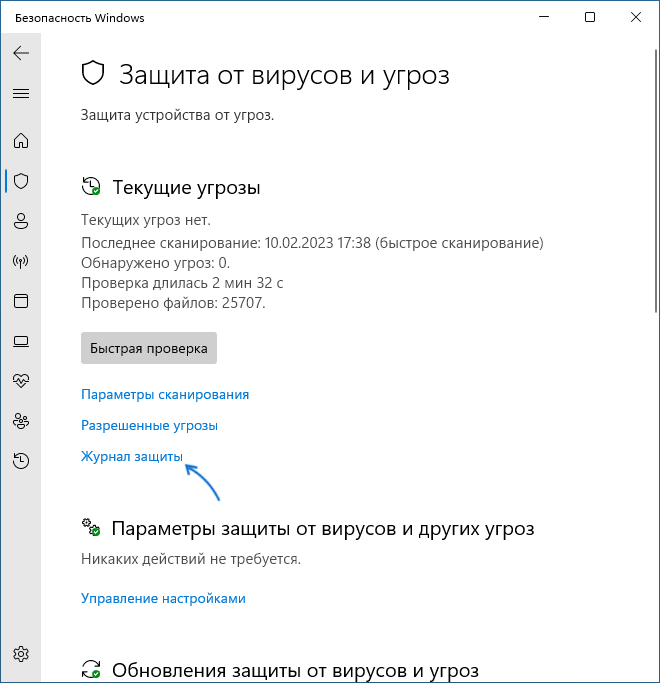Open the hamburger navigation menu
Image resolution: width=660 pixels, height=683 pixels.
coord(21,93)
